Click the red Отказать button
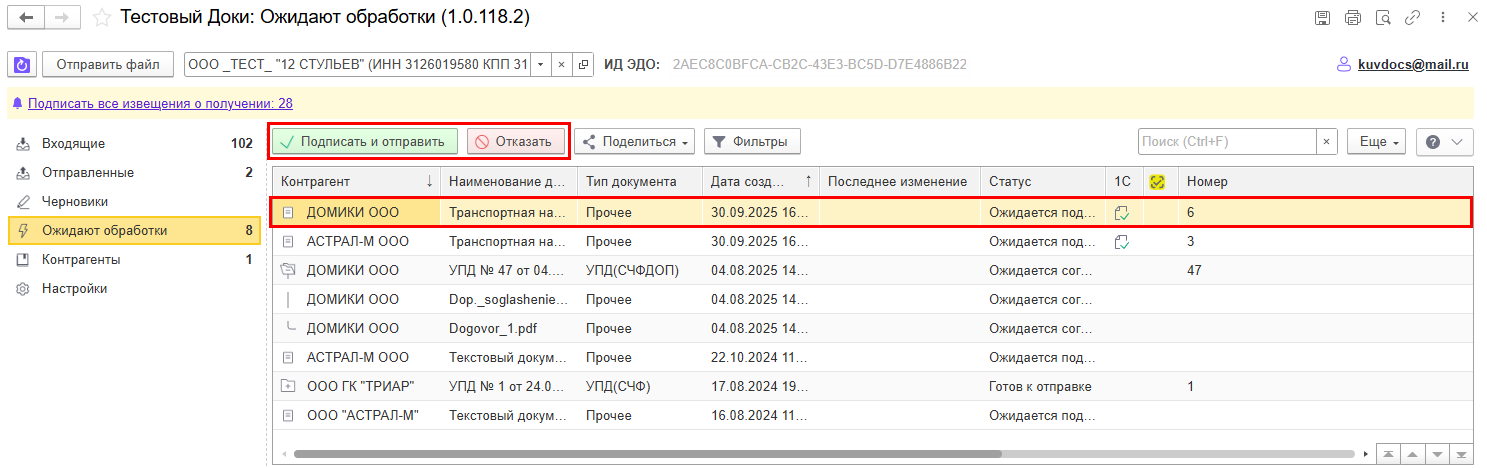The image size is (1487, 468). pyautogui.click(x=515, y=142)
